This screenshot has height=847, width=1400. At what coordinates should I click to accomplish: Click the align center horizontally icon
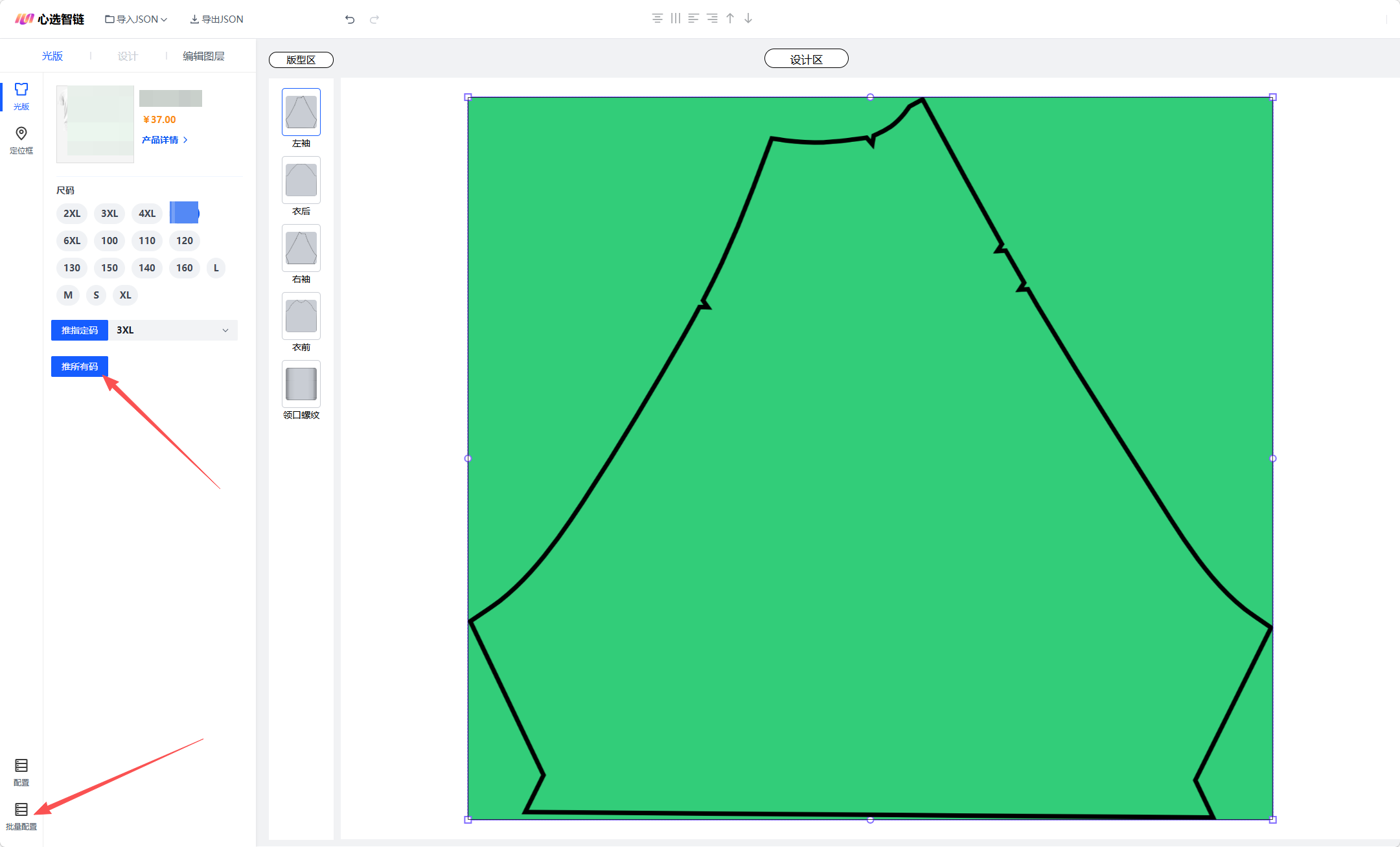[658, 18]
